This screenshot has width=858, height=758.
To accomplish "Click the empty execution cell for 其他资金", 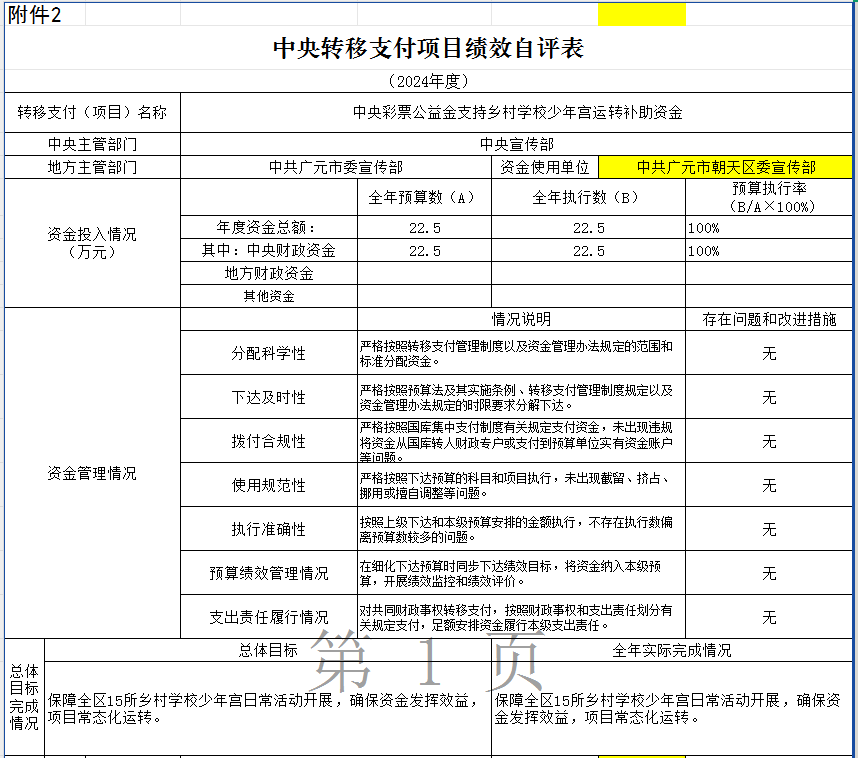I will pos(588,296).
